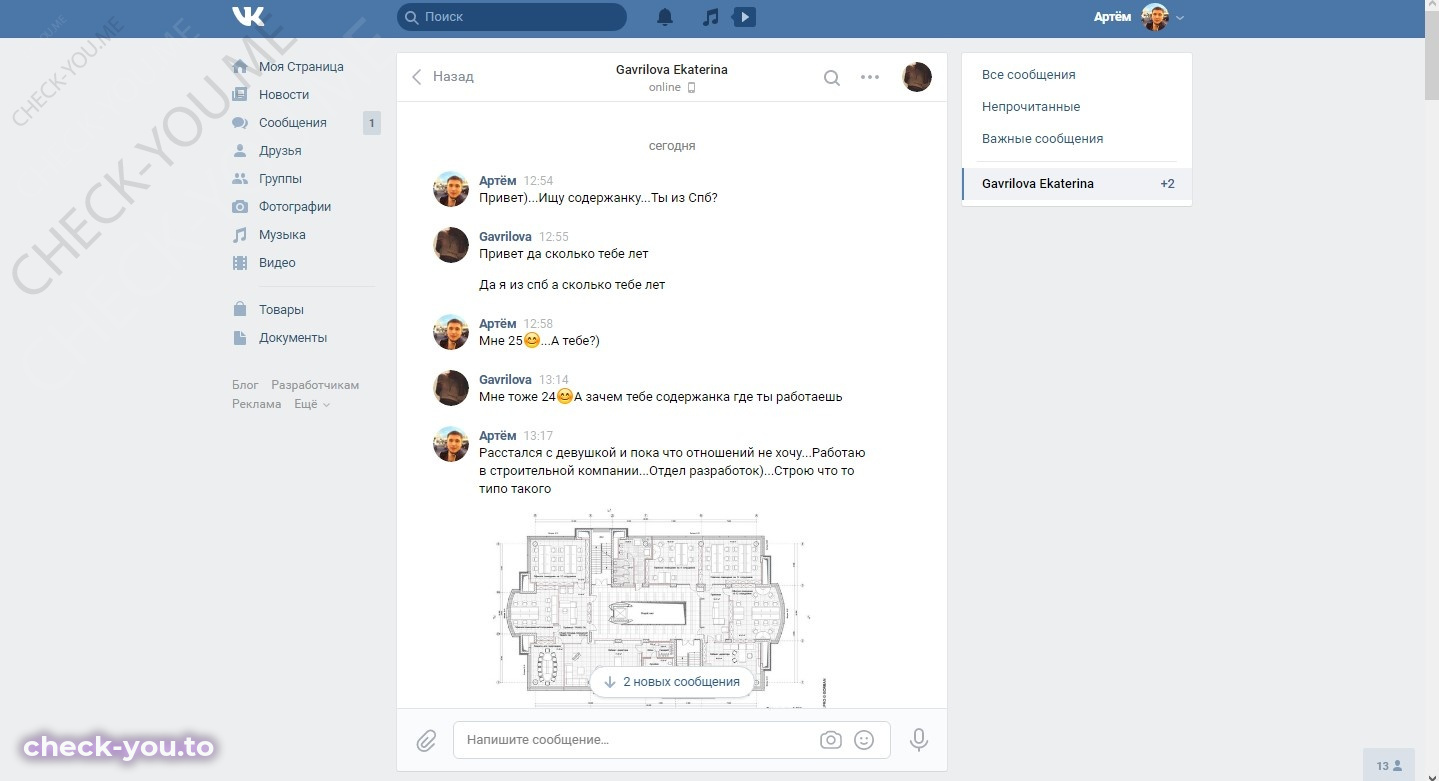Click the +2 unread counter for Gavrilova Ekaterina

pyautogui.click(x=1167, y=184)
